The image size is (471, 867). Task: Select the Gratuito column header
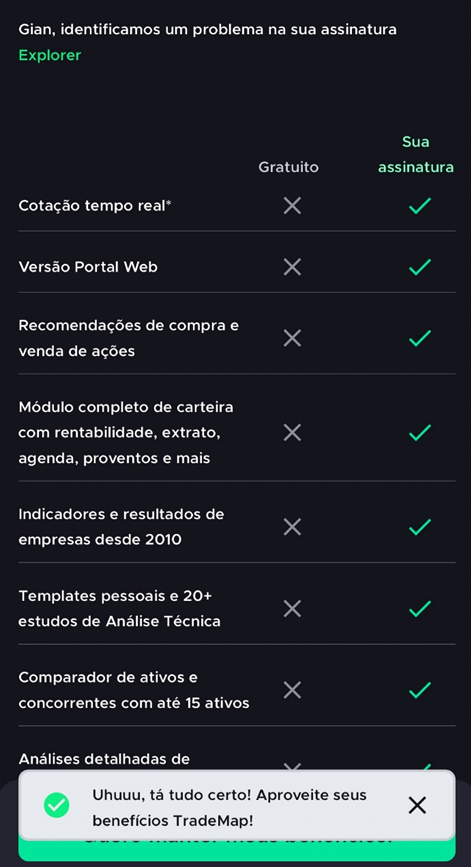(289, 167)
